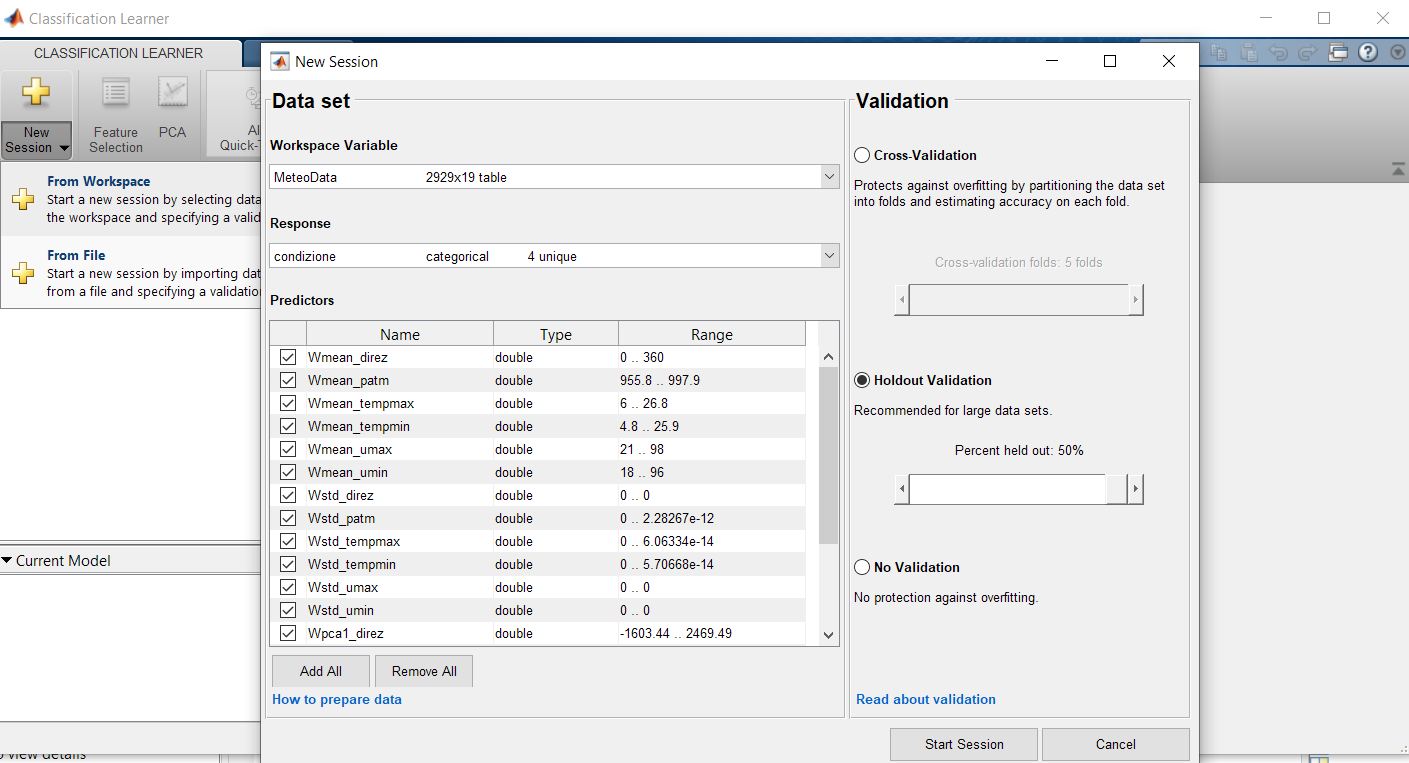The height and width of the screenshot is (763, 1409).
Task: Click the switch windows icon in toolbar
Action: point(1339,53)
